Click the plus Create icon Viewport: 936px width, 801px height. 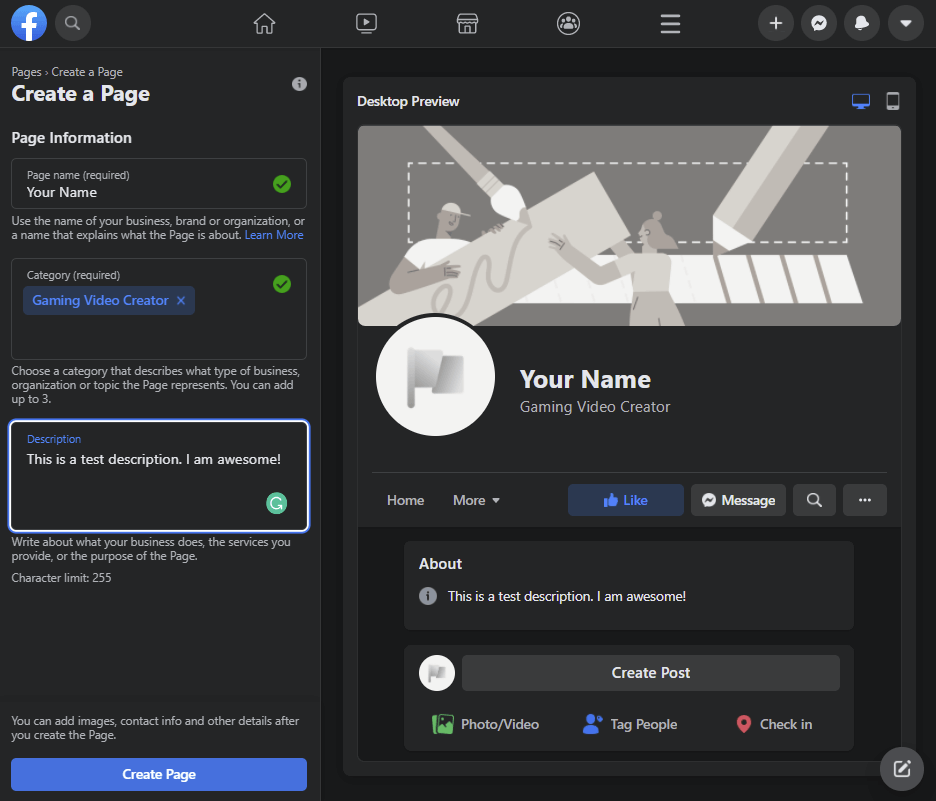[x=775, y=23]
